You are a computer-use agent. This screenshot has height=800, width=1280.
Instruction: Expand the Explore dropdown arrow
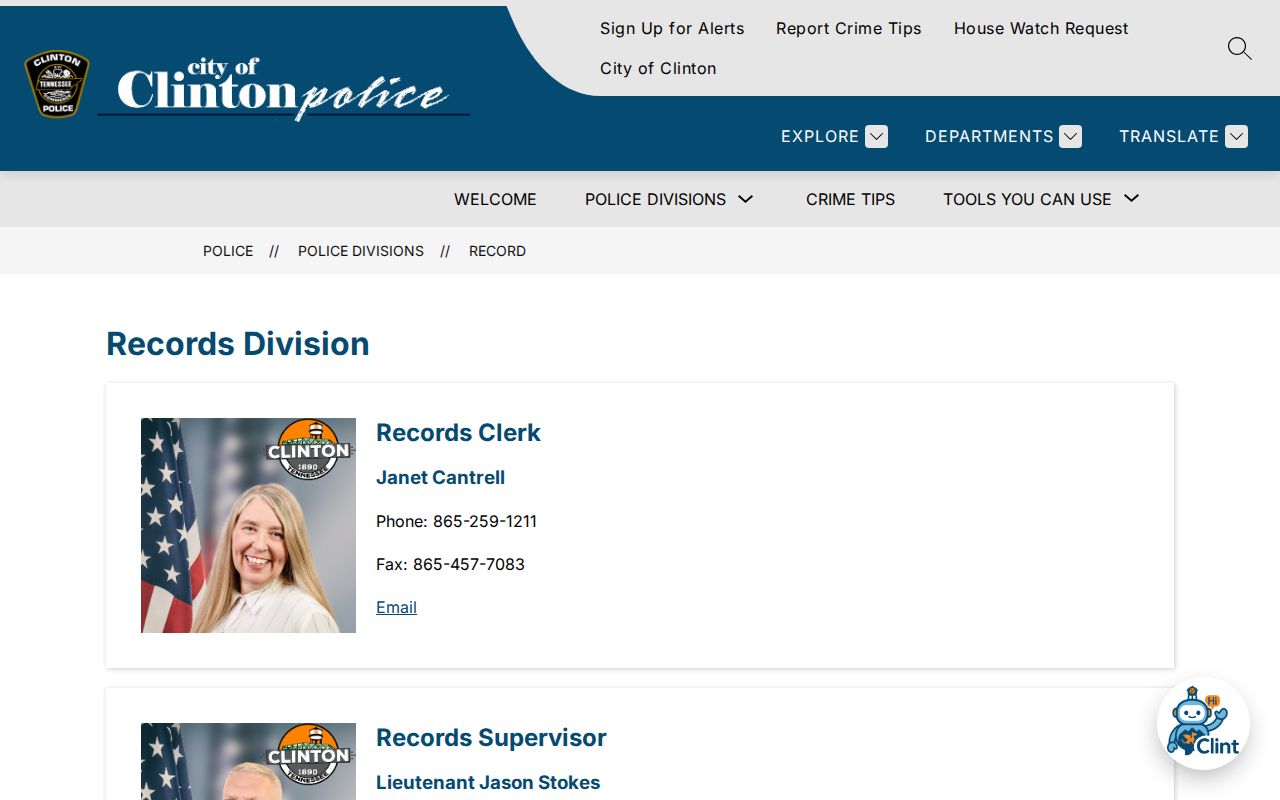(x=877, y=136)
